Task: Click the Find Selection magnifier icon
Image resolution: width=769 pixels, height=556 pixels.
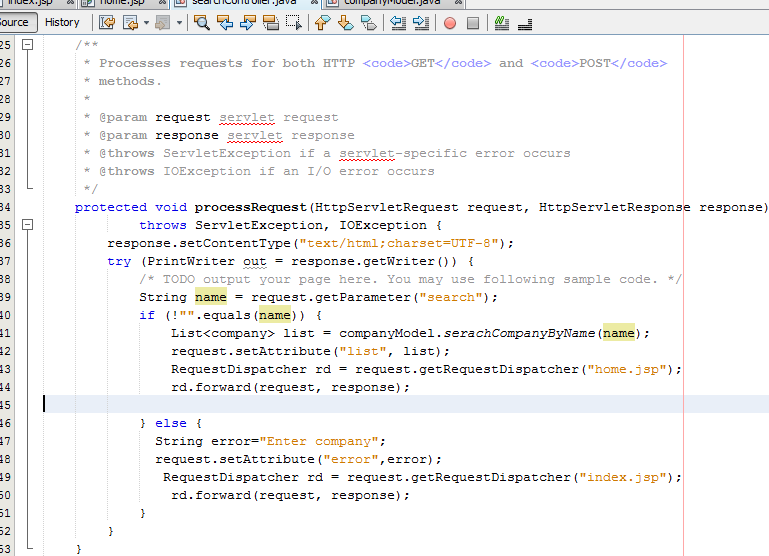Action: tap(202, 23)
